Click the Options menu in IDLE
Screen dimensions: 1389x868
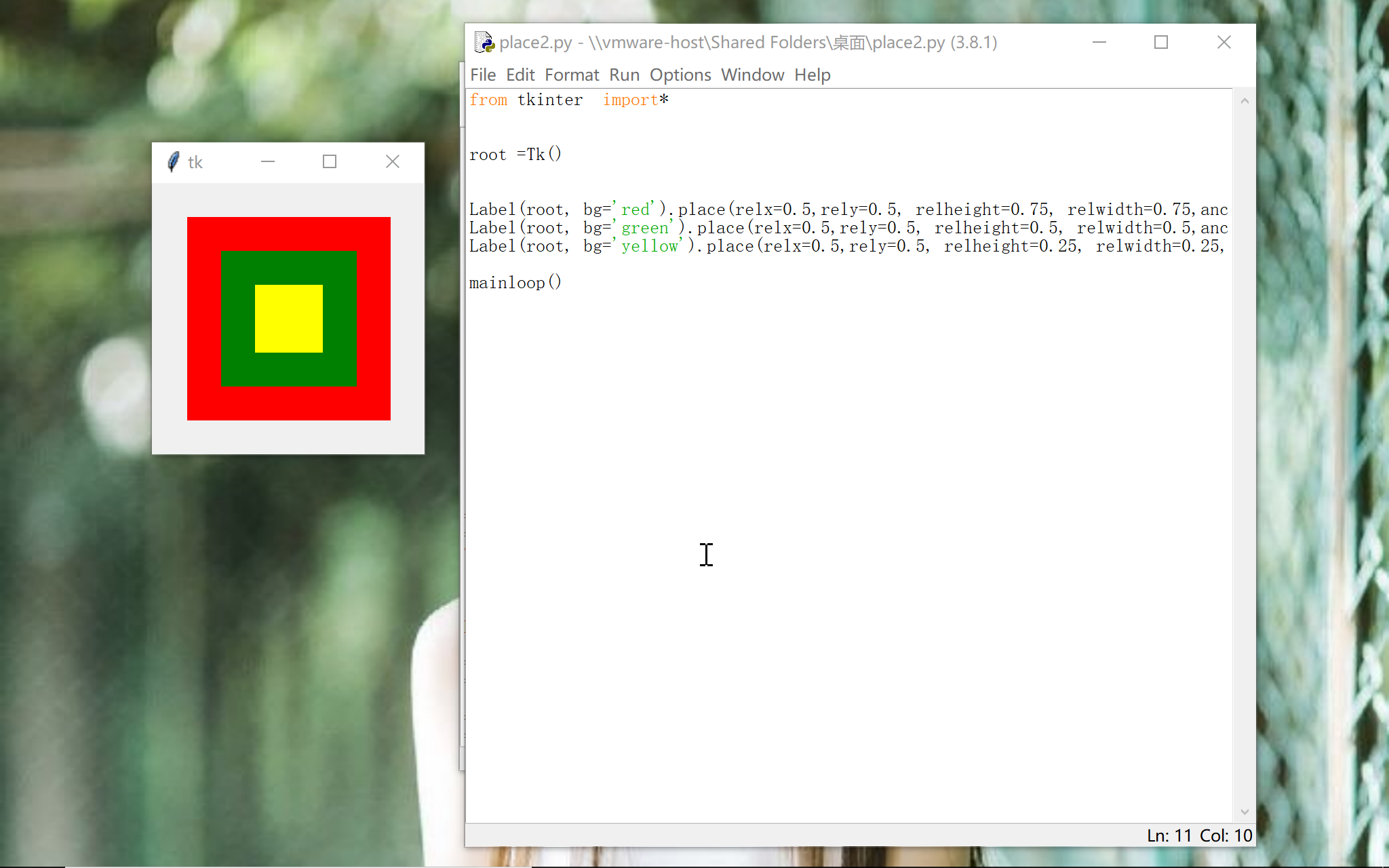680,75
